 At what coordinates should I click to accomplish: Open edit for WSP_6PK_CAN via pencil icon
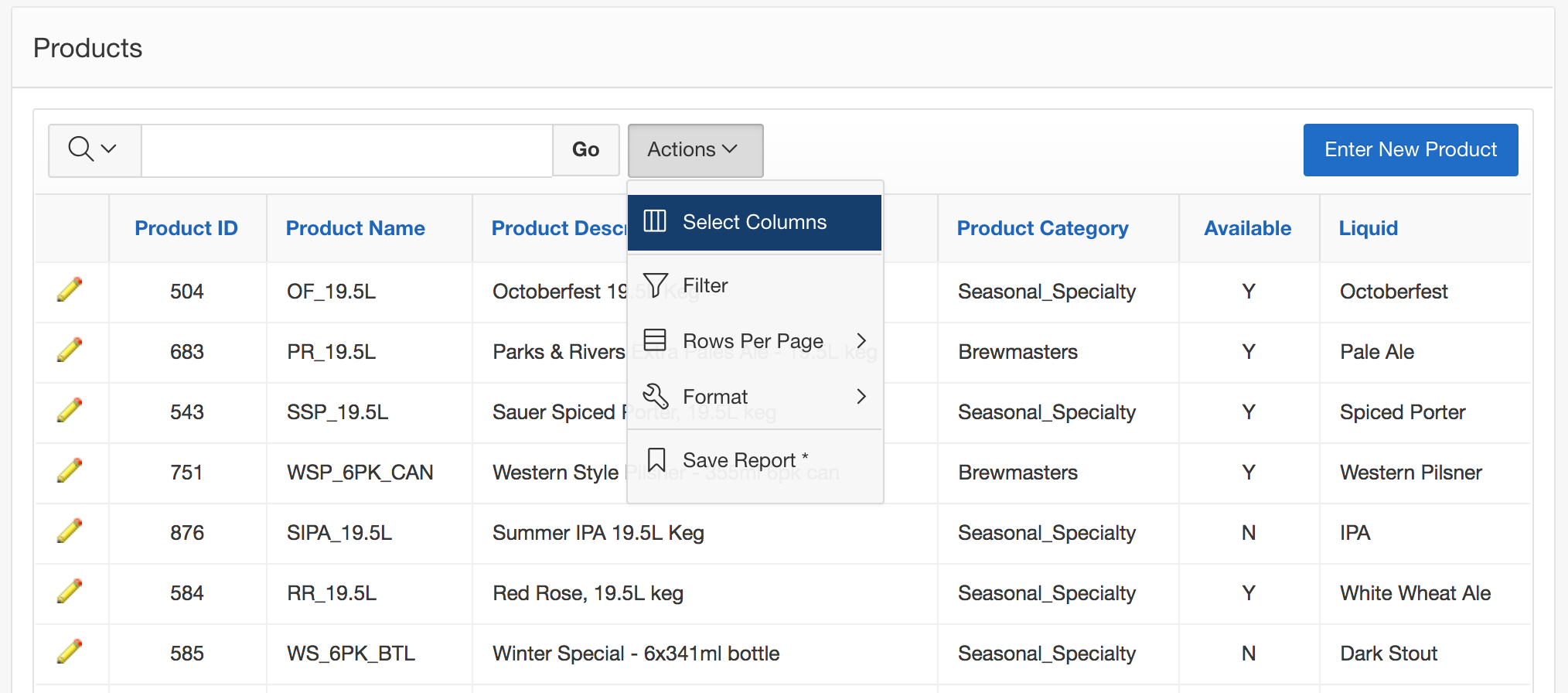pyautogui.click(x=70, y=470)
